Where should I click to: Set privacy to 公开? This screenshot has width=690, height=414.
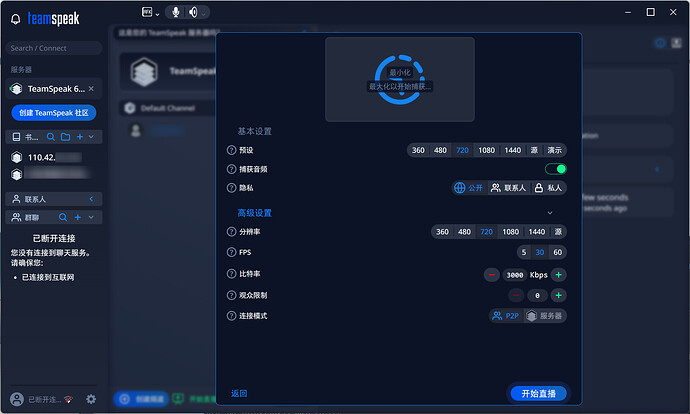469,188
